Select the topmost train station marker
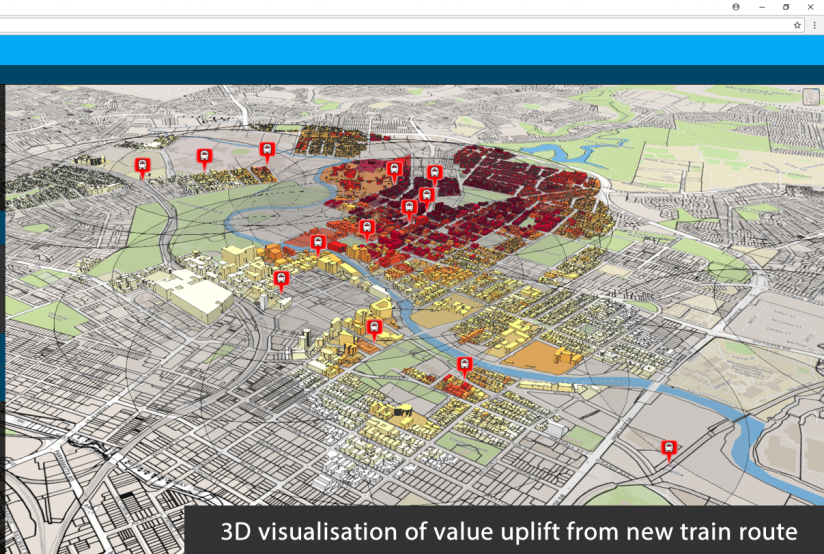 click(x=267, y=150)
